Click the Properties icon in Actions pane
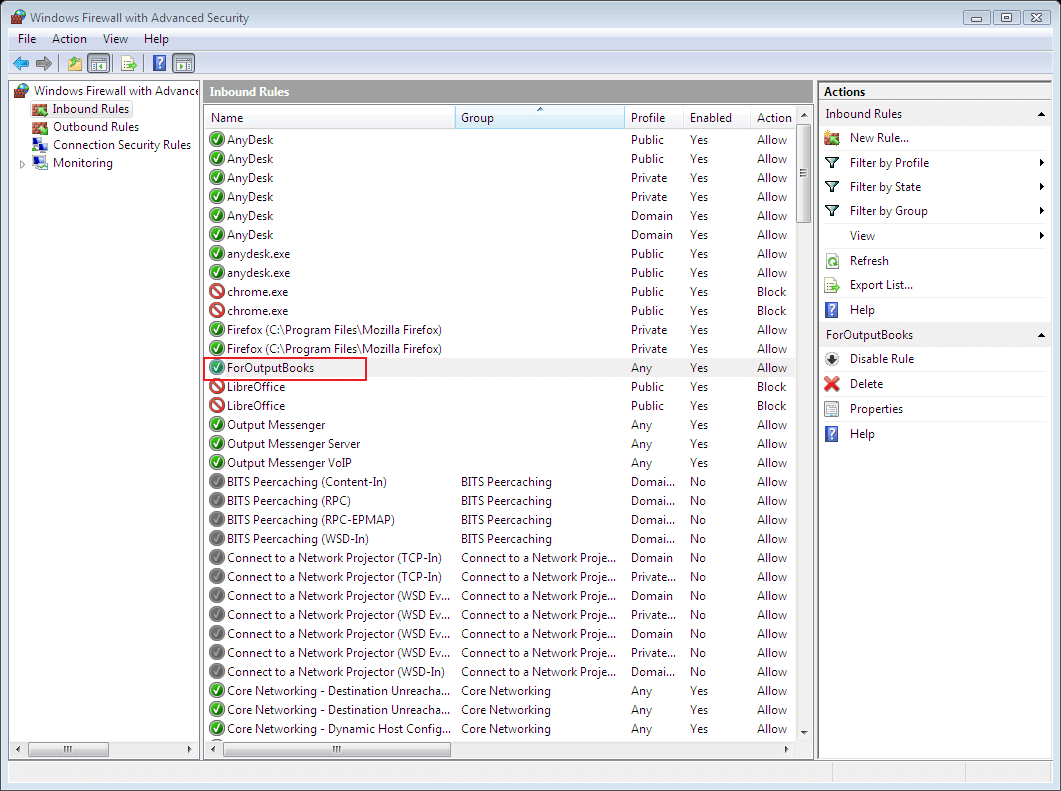This screenshot has width=1061, height=791. coord(832,409)
